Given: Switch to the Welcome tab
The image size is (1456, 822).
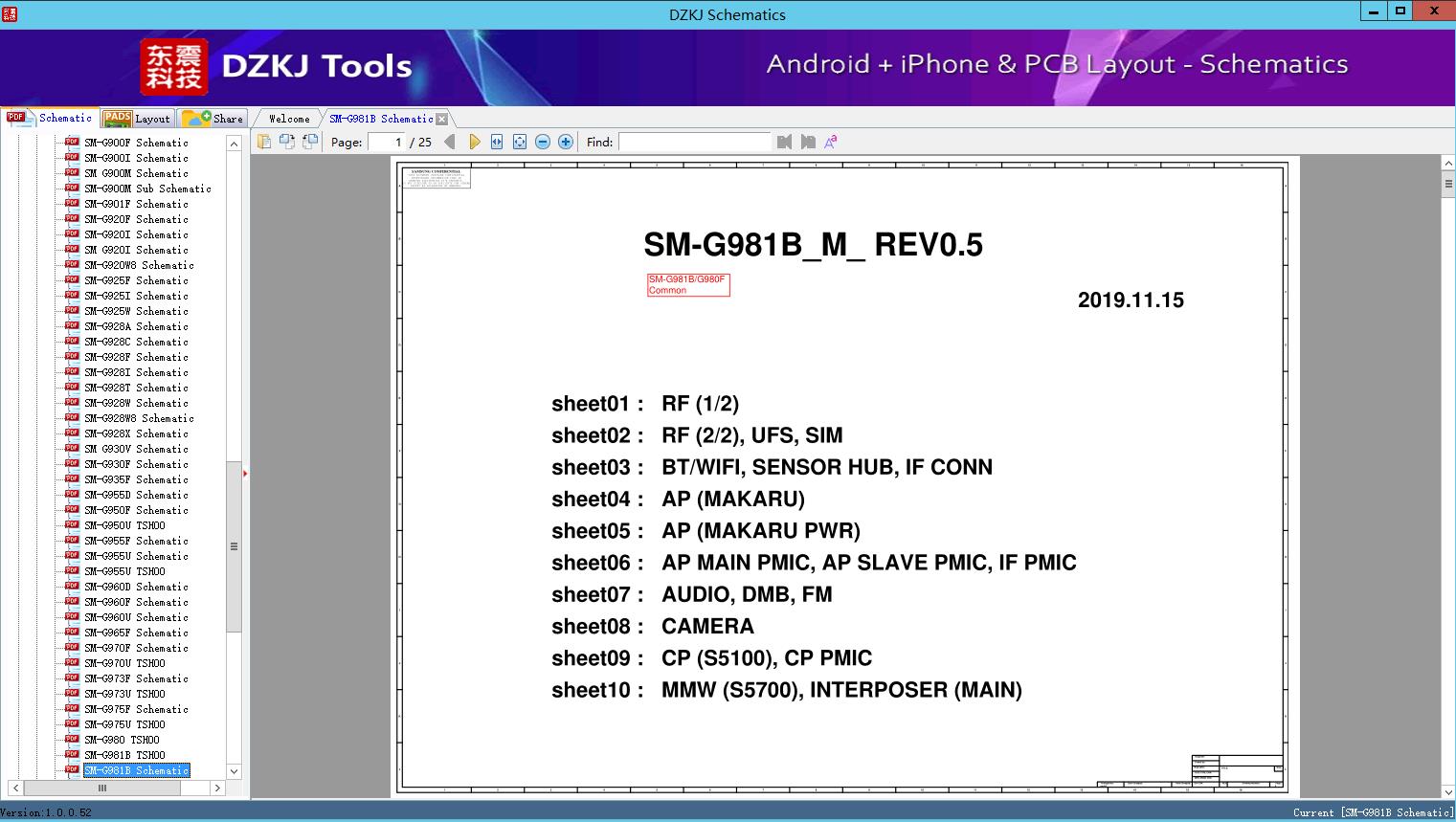Looking at the screenshot, I should click(289, 119).
